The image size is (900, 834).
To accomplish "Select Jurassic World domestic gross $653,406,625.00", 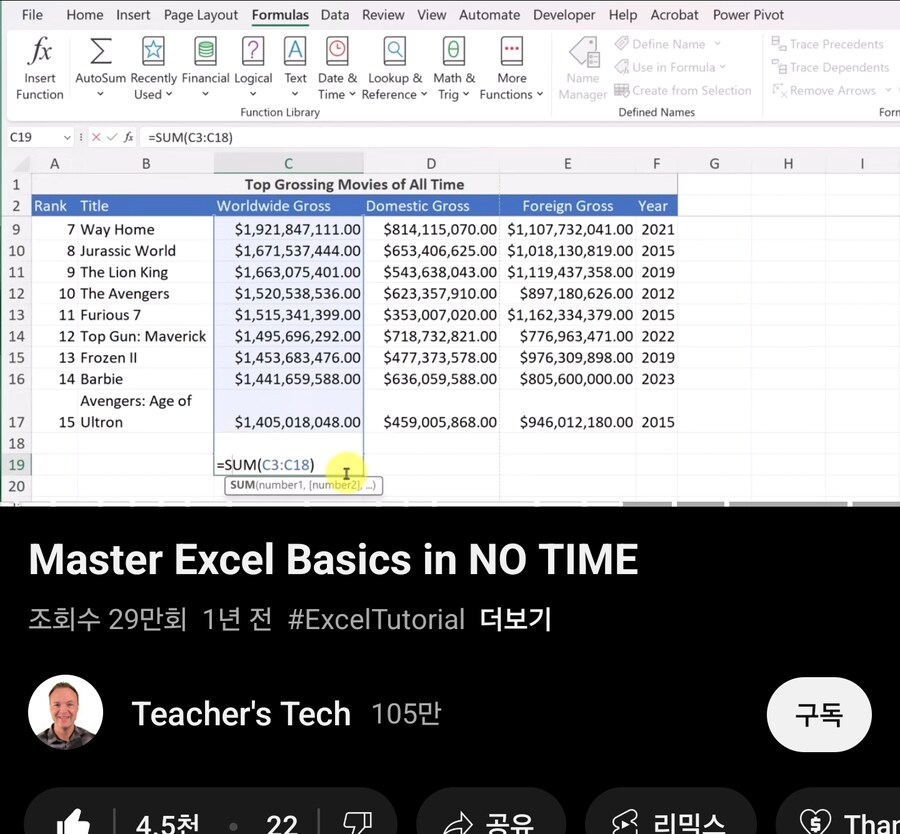I will (x=431, y=251).
